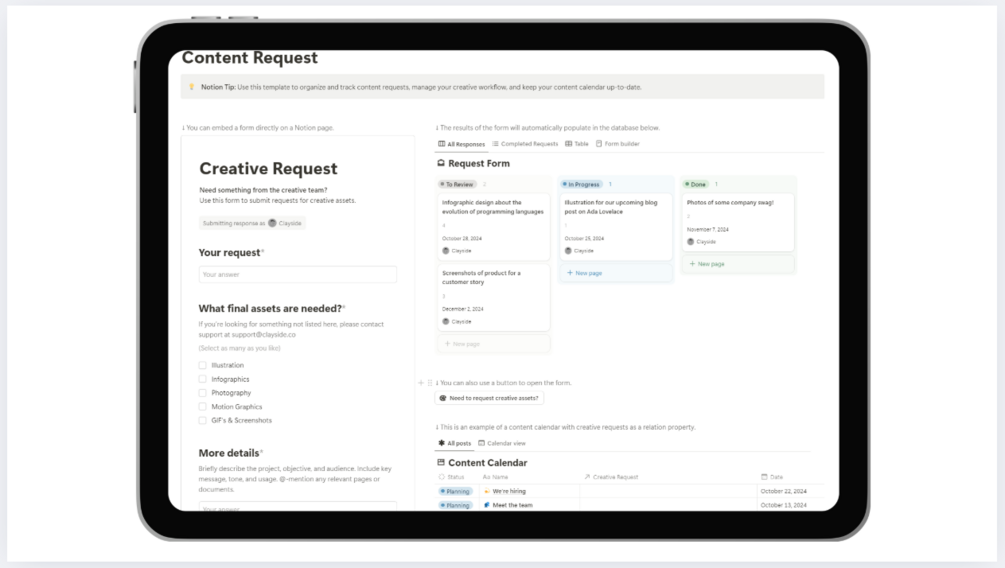Image resolution: width=1005 pixels, height=568 pixels.
Task: Tick the Photography checkbox
Action: click(x=203, y=393)
